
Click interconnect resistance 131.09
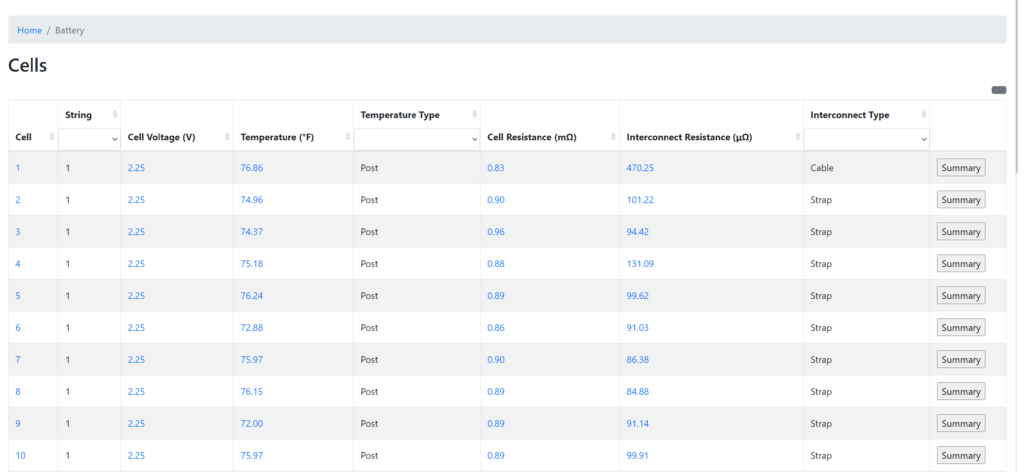640,264
